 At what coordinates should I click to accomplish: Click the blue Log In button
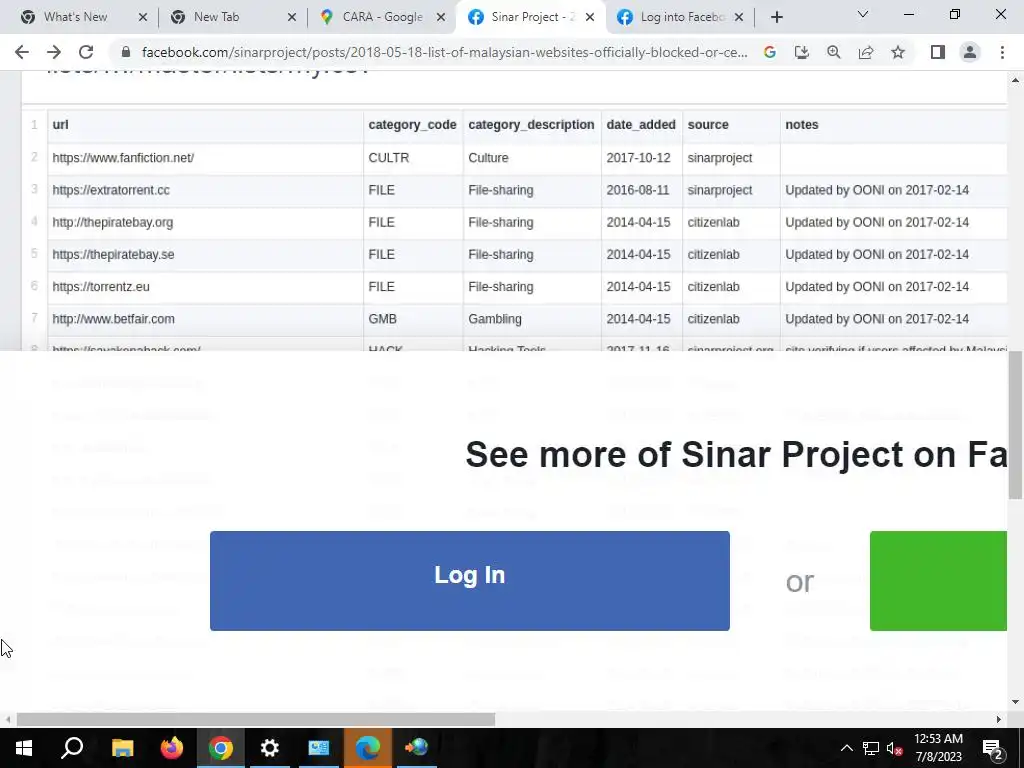click(470, 581)
